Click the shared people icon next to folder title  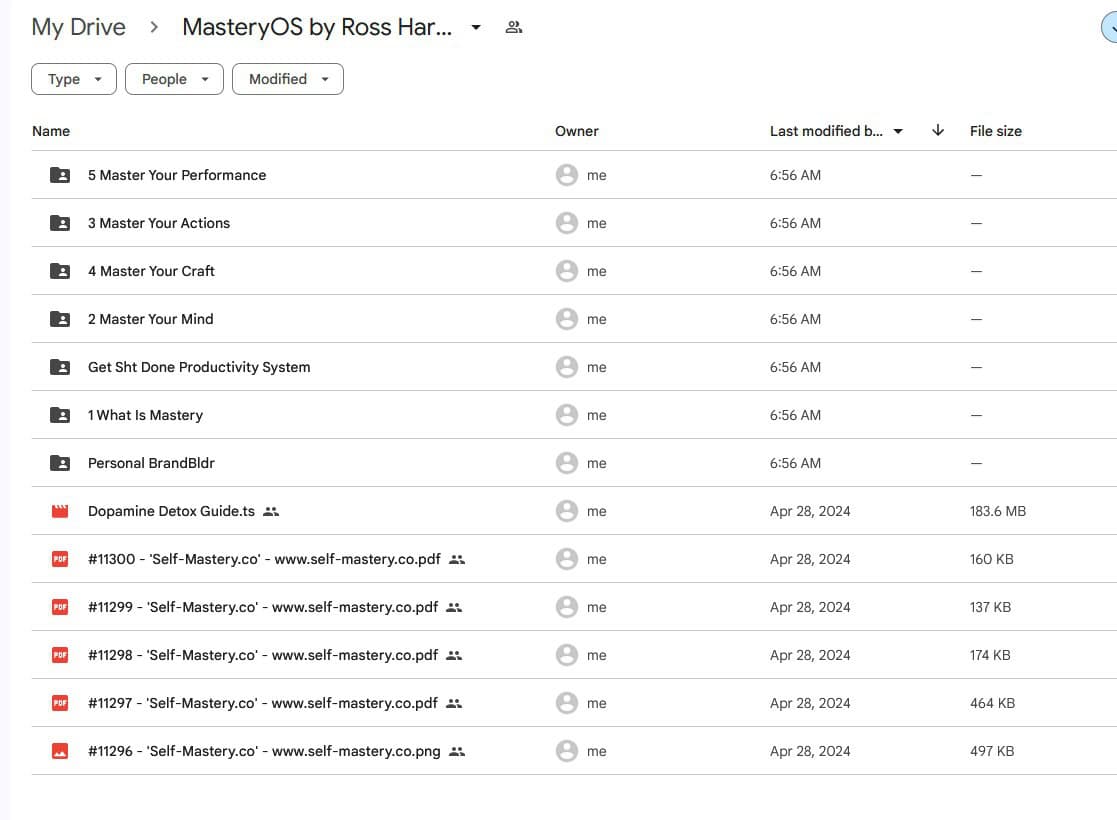click(x=514, y=27)
